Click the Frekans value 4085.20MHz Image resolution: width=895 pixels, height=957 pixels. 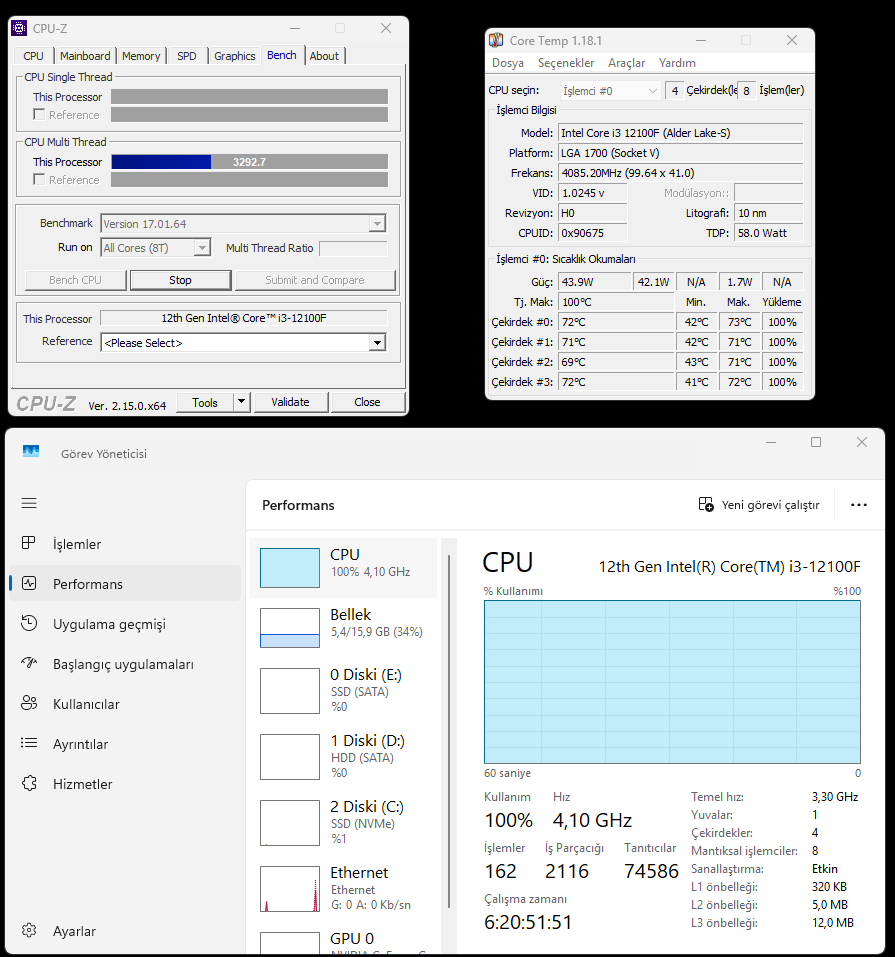tap(680, 173)
